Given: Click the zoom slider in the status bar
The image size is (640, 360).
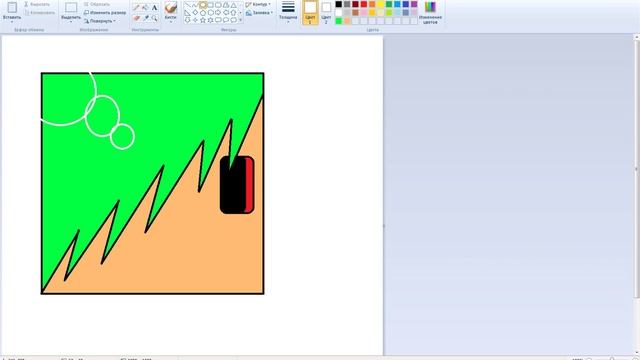Looking at the screenshot, I should 611,358.
